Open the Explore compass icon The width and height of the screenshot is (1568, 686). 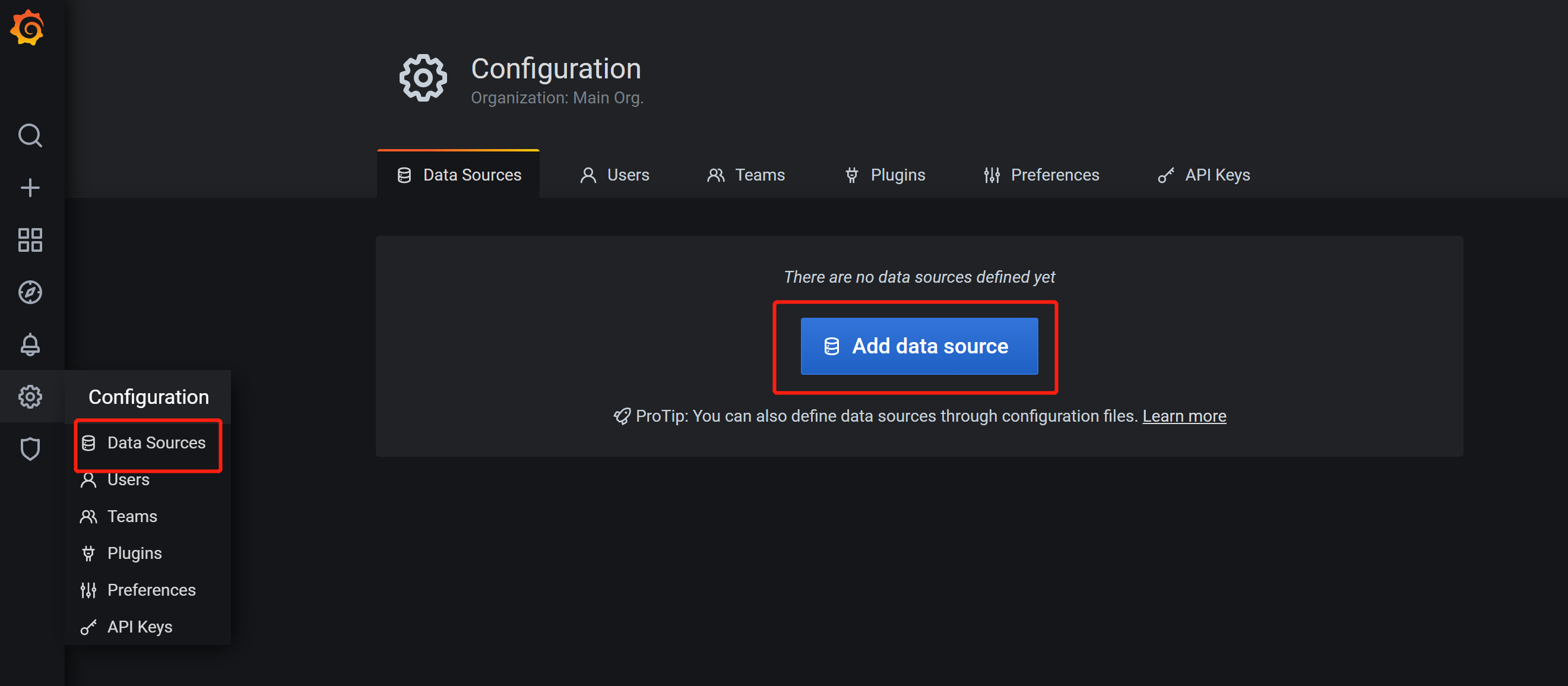click(x=30, y=292)
